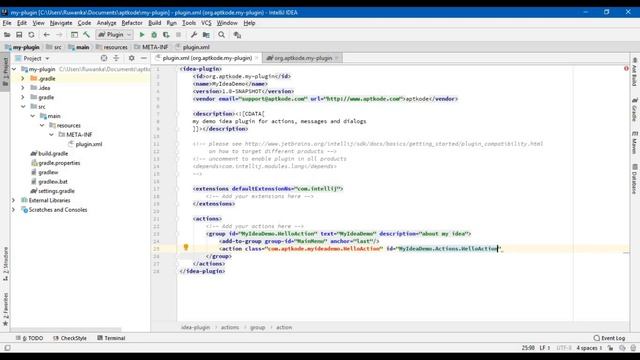Select gradlew.bat file in tree
The width and height of the screenshot is (640, 360).
tap(53, 182)
